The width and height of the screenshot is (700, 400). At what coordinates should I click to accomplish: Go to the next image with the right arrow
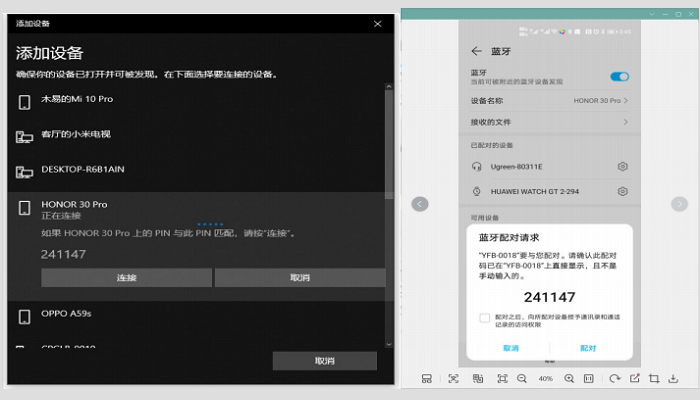pyautogui.click(x=679, y=204)
